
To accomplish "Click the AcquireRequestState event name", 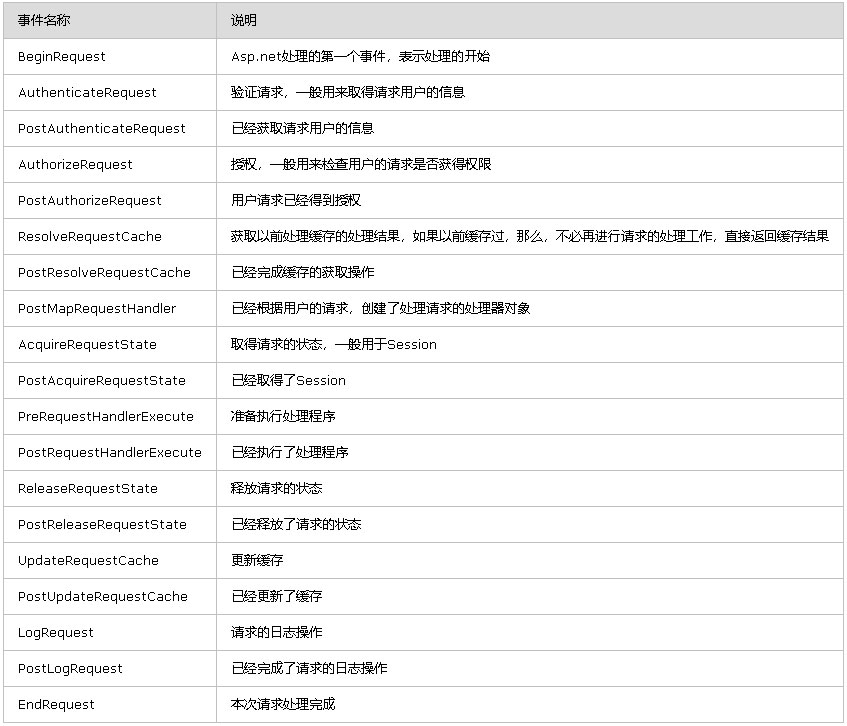I will (x=87, y=345).
